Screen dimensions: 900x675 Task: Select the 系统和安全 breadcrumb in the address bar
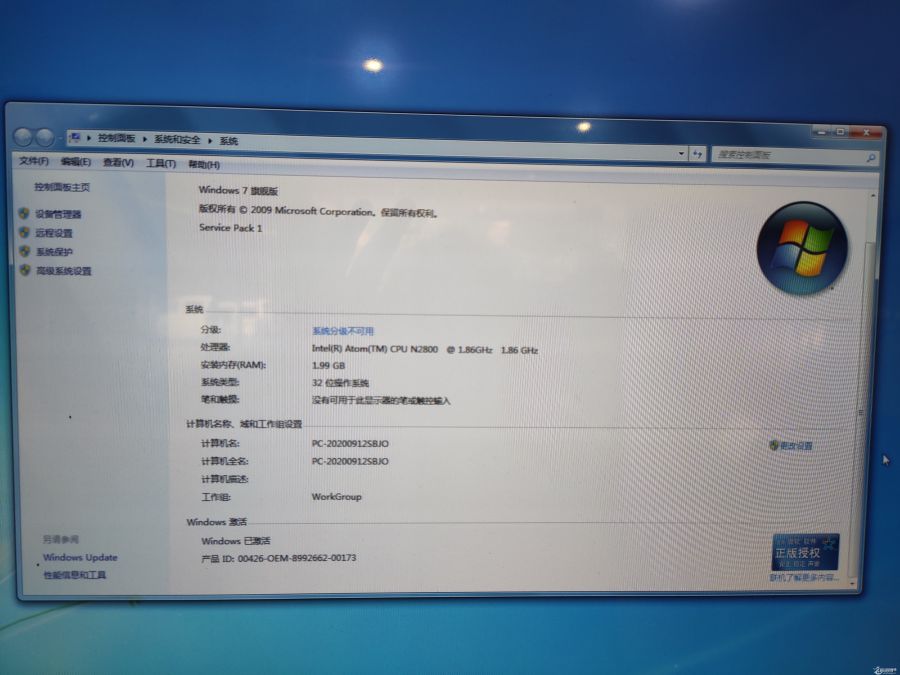177,139
